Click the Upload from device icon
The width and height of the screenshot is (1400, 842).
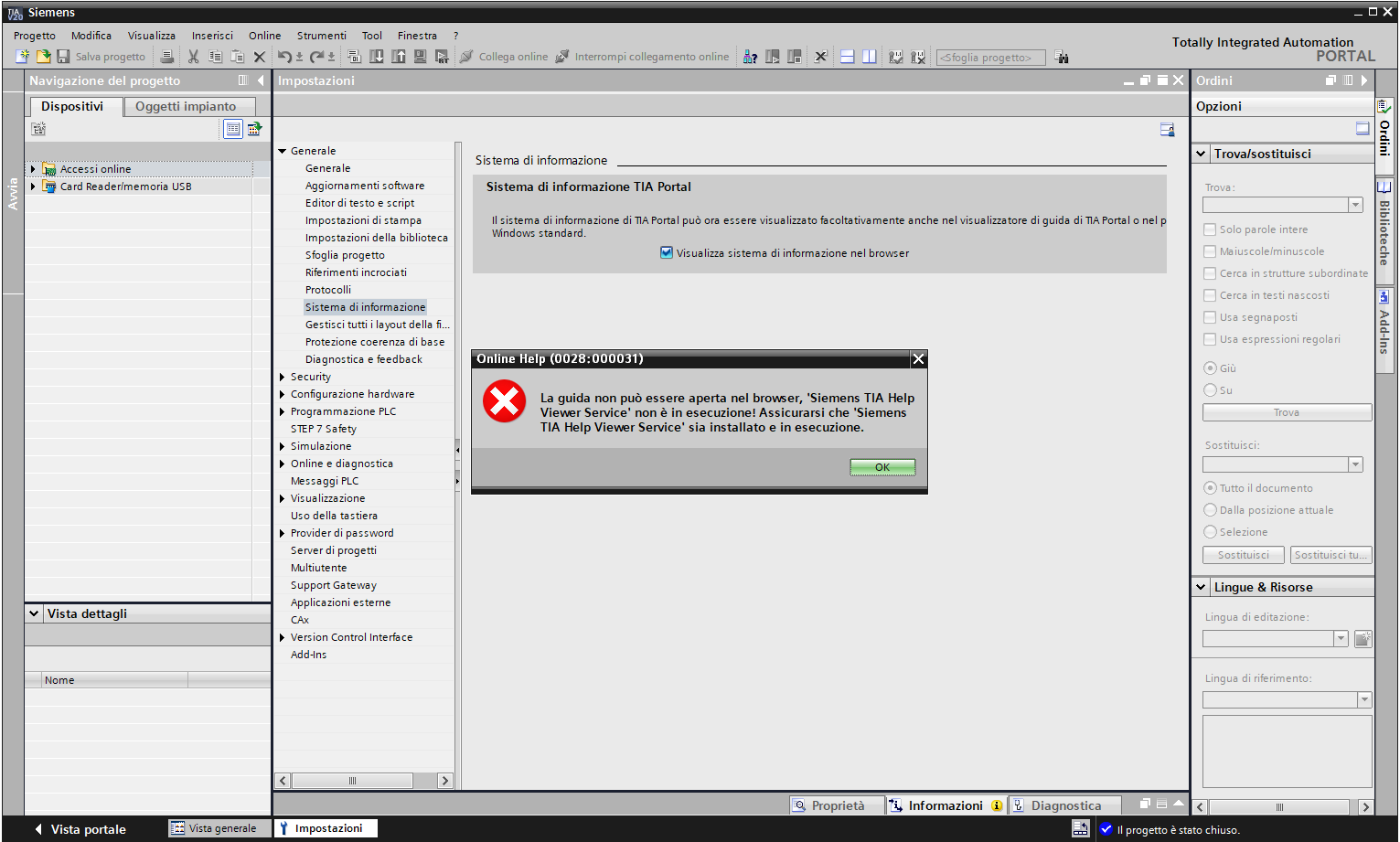tap(399, 57)
